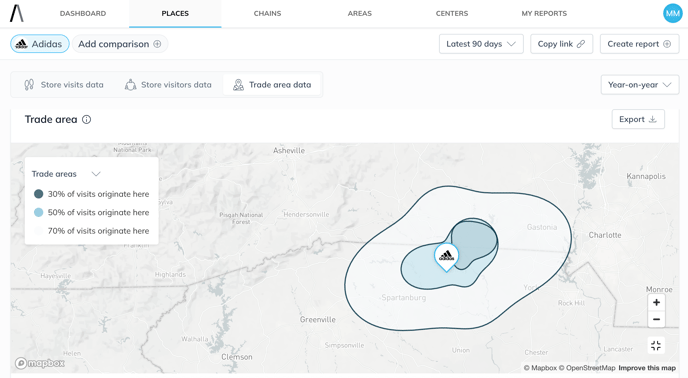The height and width of the screenshot is (378, 688).
Task: Click Create report button
Action: point(639,44)
